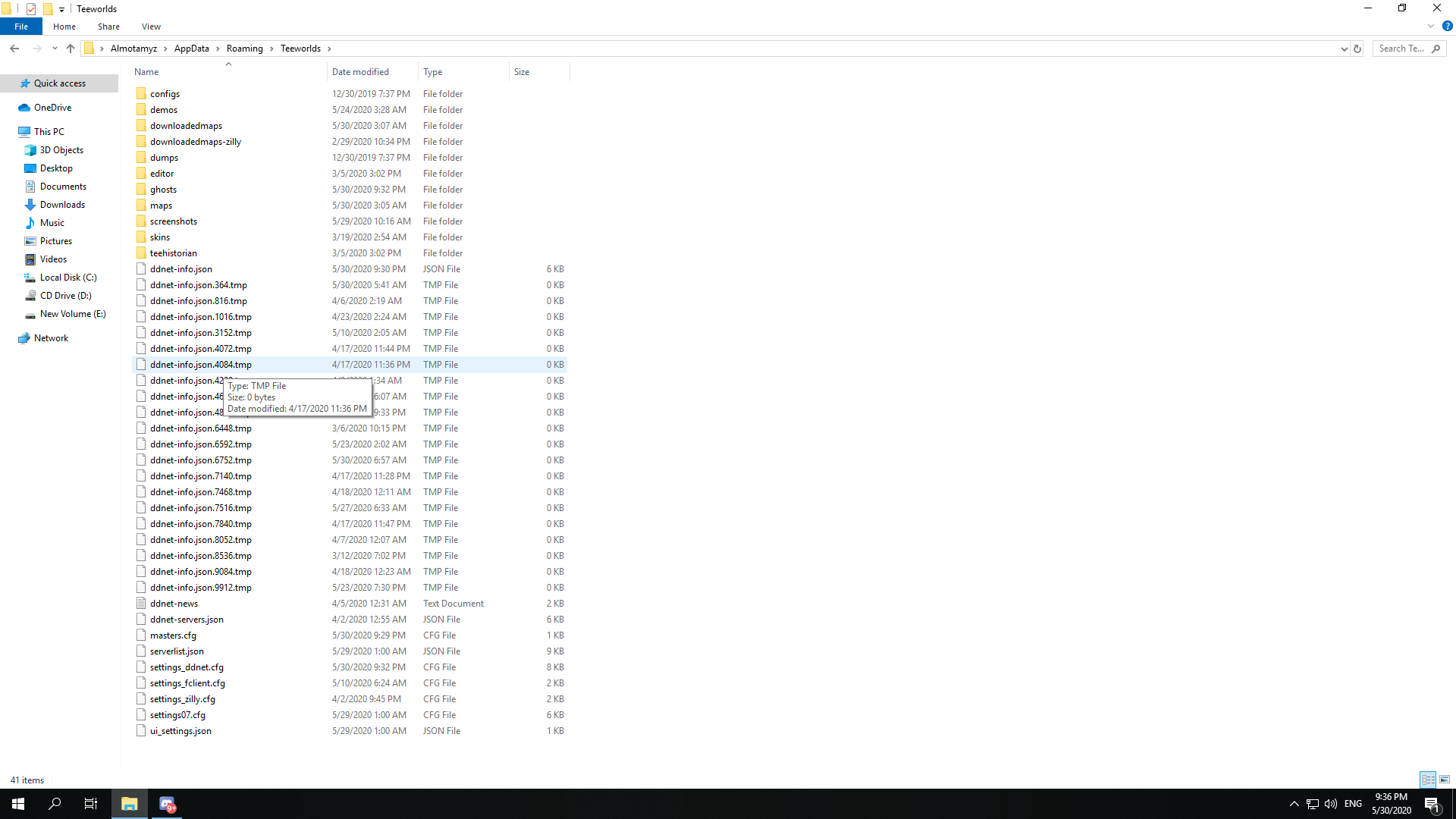
Task: Open Local Disk (C:) in sidebar
Action: click(x=68, y=278)
